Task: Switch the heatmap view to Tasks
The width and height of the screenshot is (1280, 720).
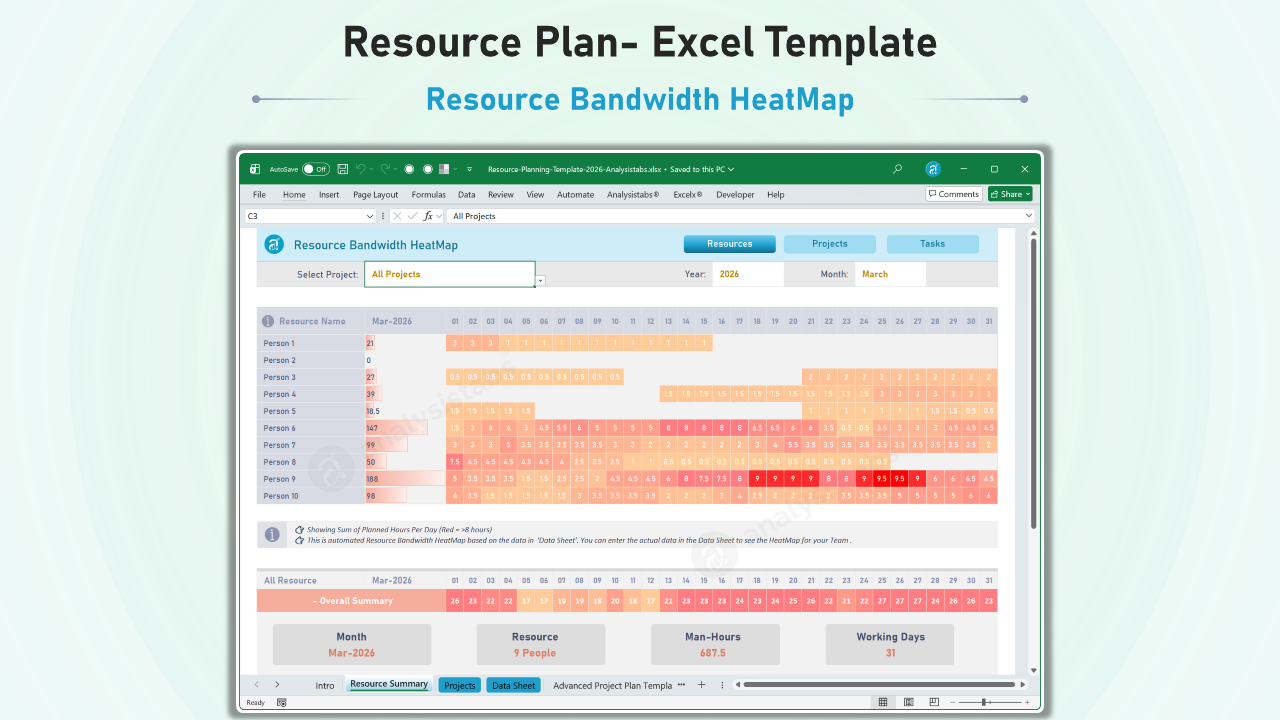Action: 932,243
